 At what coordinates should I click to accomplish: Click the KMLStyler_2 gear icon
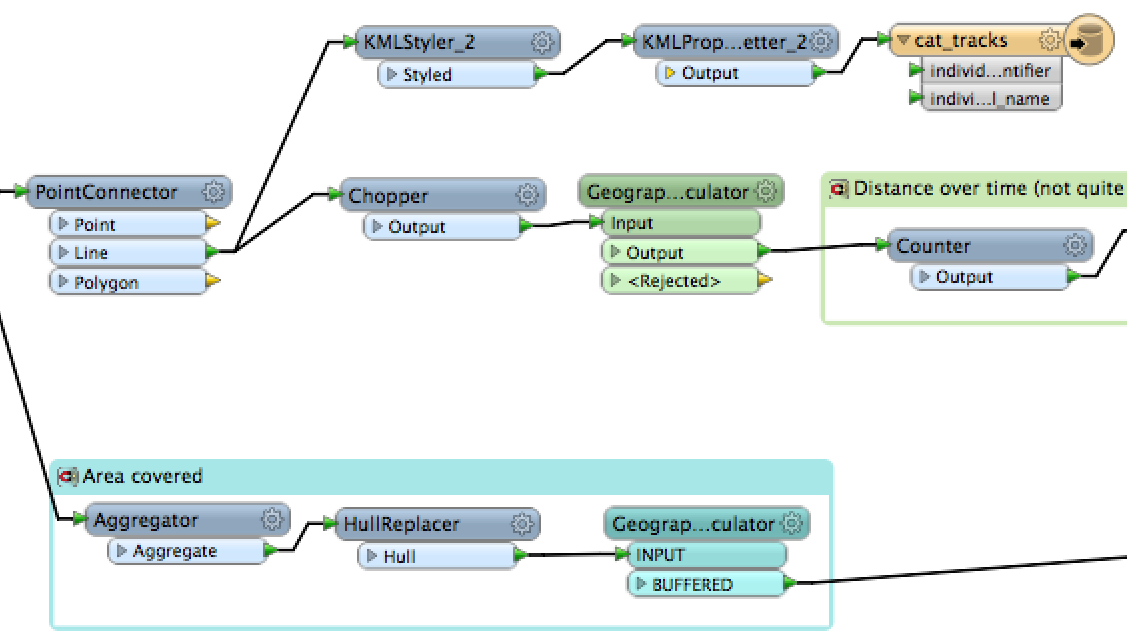tap(543, 42)
